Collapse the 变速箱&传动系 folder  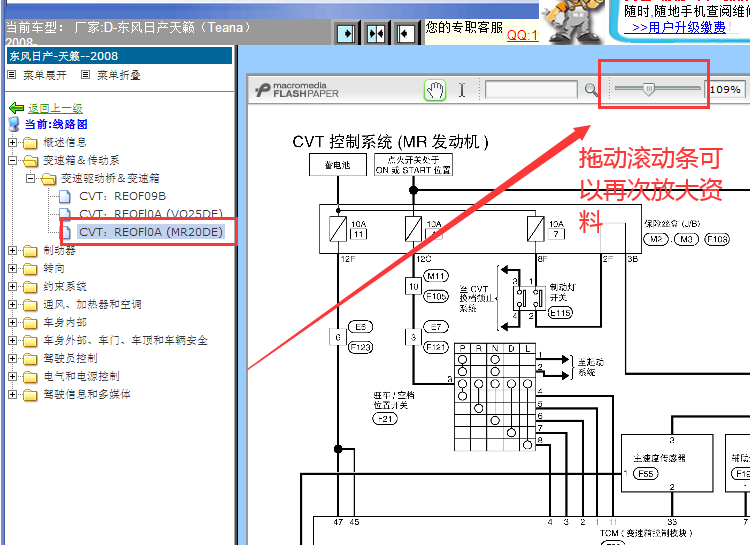click(x=13, y=160)
